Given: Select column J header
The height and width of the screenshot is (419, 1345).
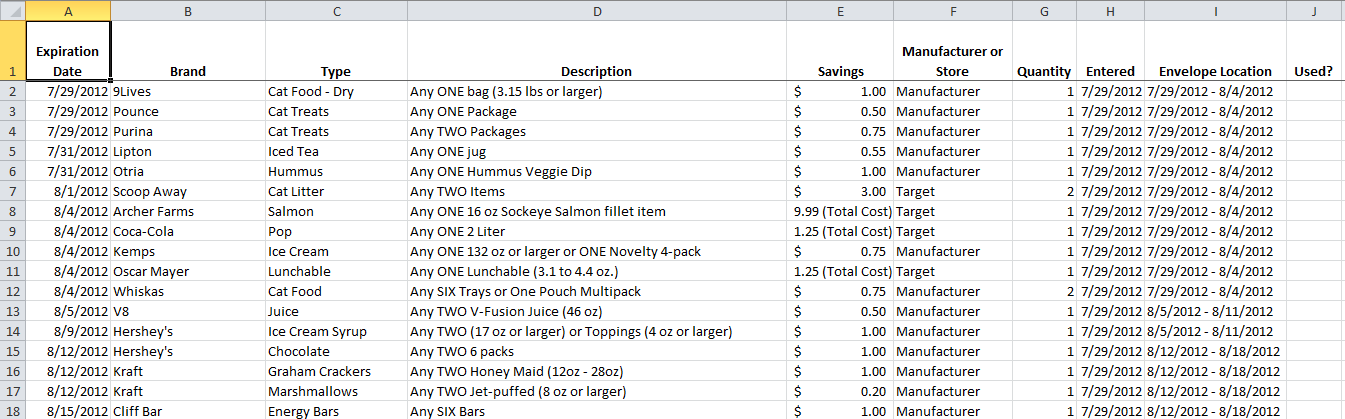Looking at the screenshot, I should (1315, 10).
